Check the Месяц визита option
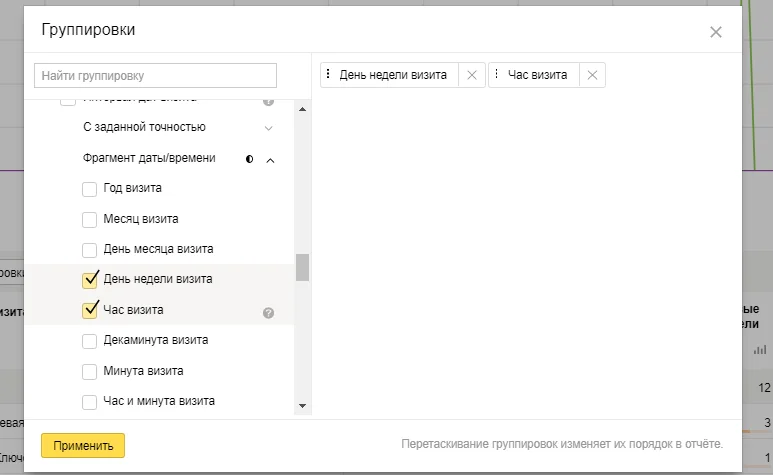Image resolution: width=773 pixels, height=475 pixels. [90, 219]
